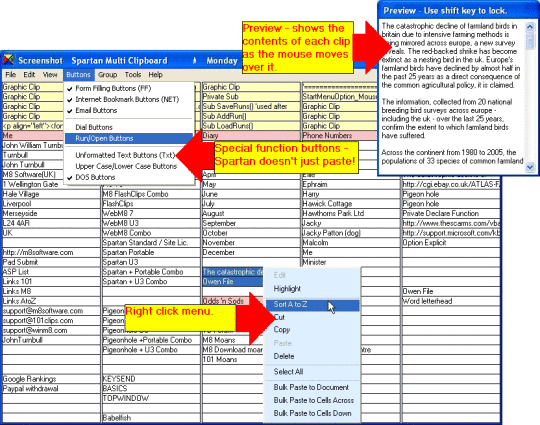This screenshot has height=425, width=540.
Task: Open the Tools menu
Action: [133, 75]
